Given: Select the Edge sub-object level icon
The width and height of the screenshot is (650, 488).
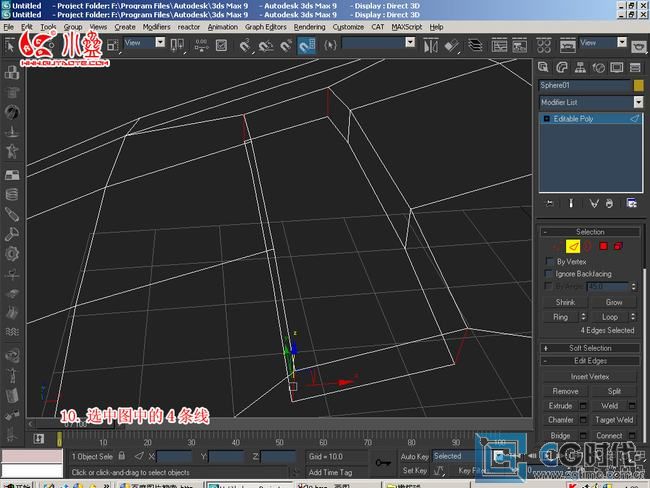Looking at the screenshot, I should (573, 246).
